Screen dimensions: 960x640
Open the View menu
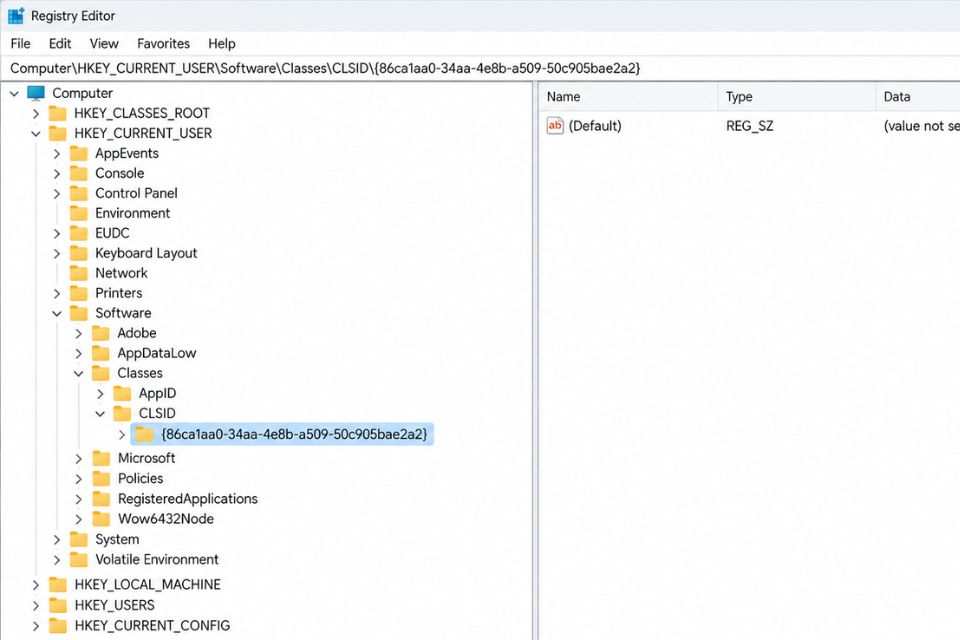(104, 43)
